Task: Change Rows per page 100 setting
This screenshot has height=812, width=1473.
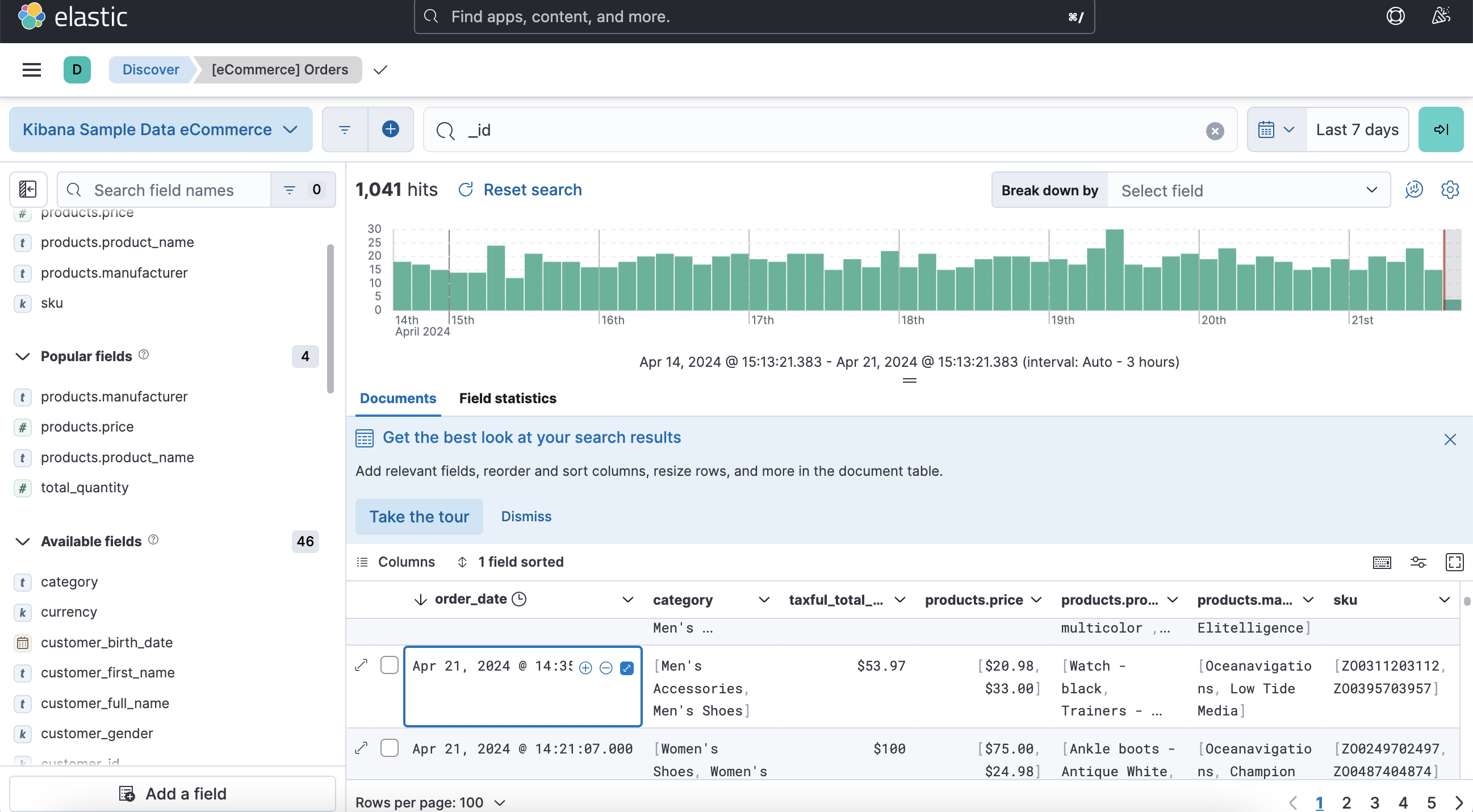Action: pos(430,802)
